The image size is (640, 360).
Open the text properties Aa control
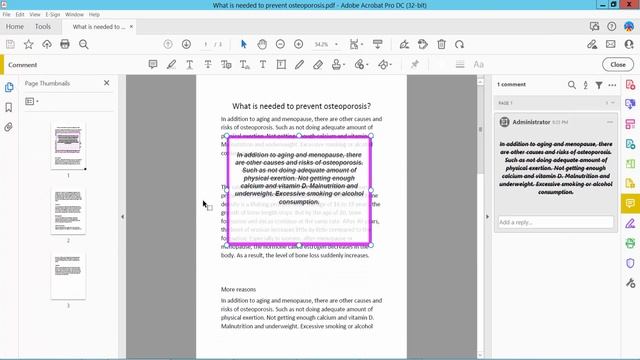tap(478, 64)
